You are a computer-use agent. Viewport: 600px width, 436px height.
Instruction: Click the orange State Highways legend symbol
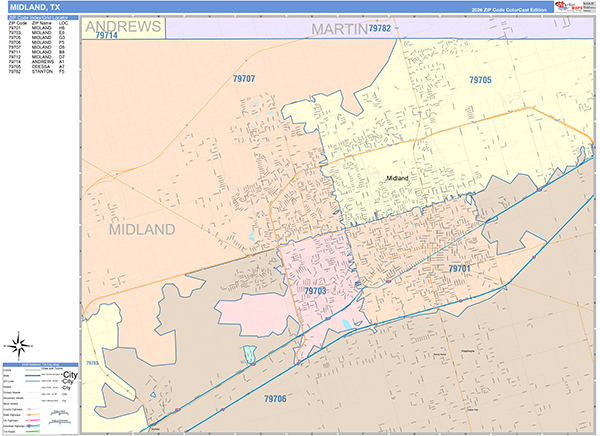pyautogui.click(x=33, y=415)
